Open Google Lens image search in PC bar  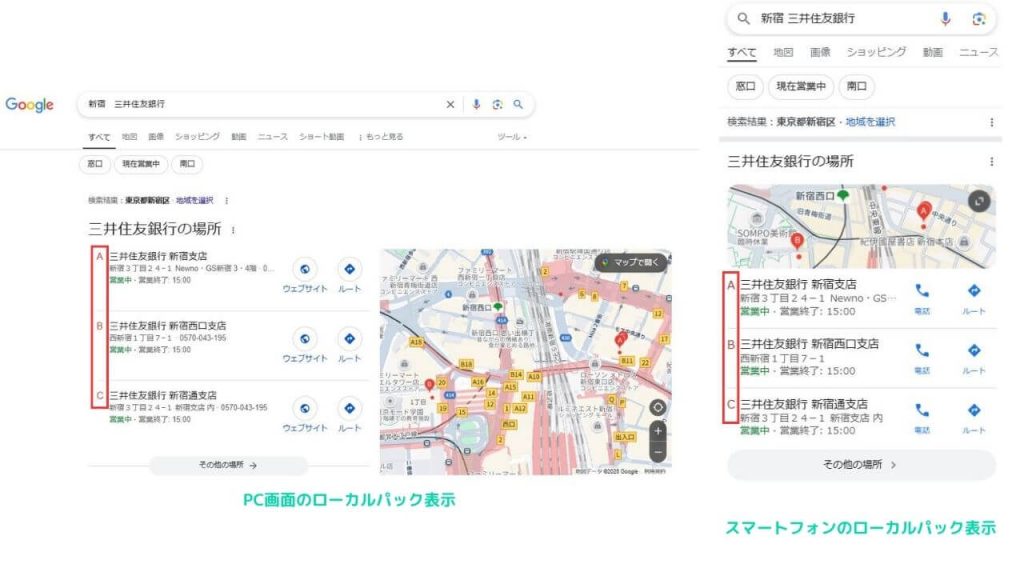coord(498,104)
